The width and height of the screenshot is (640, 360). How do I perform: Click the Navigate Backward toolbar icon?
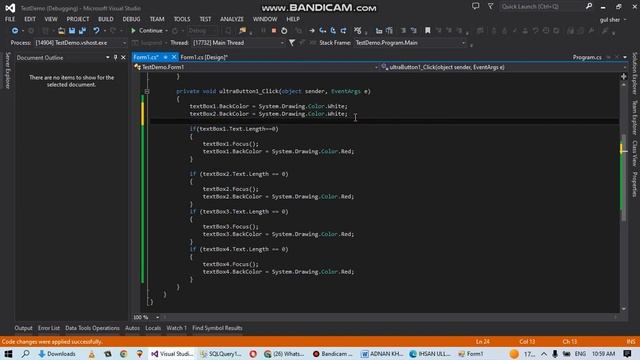pos(15,31)
